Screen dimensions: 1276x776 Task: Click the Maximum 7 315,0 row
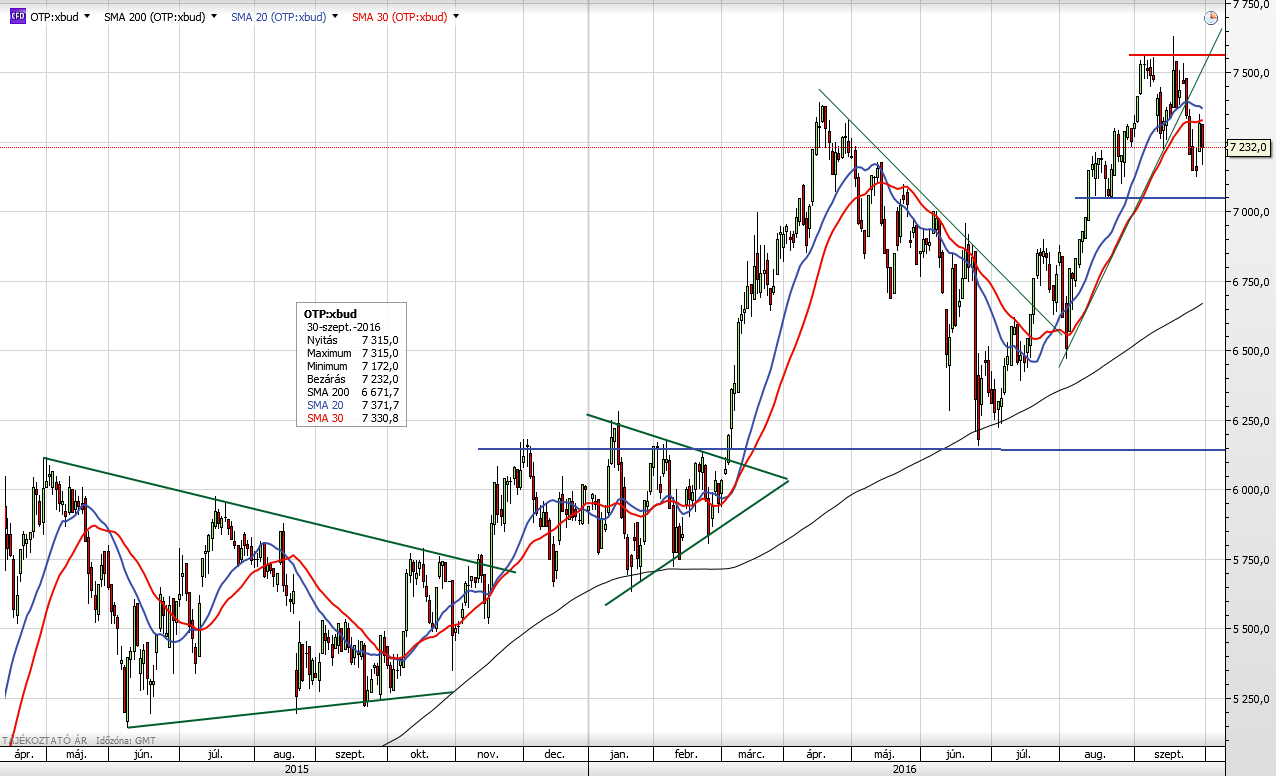point(352,353)
